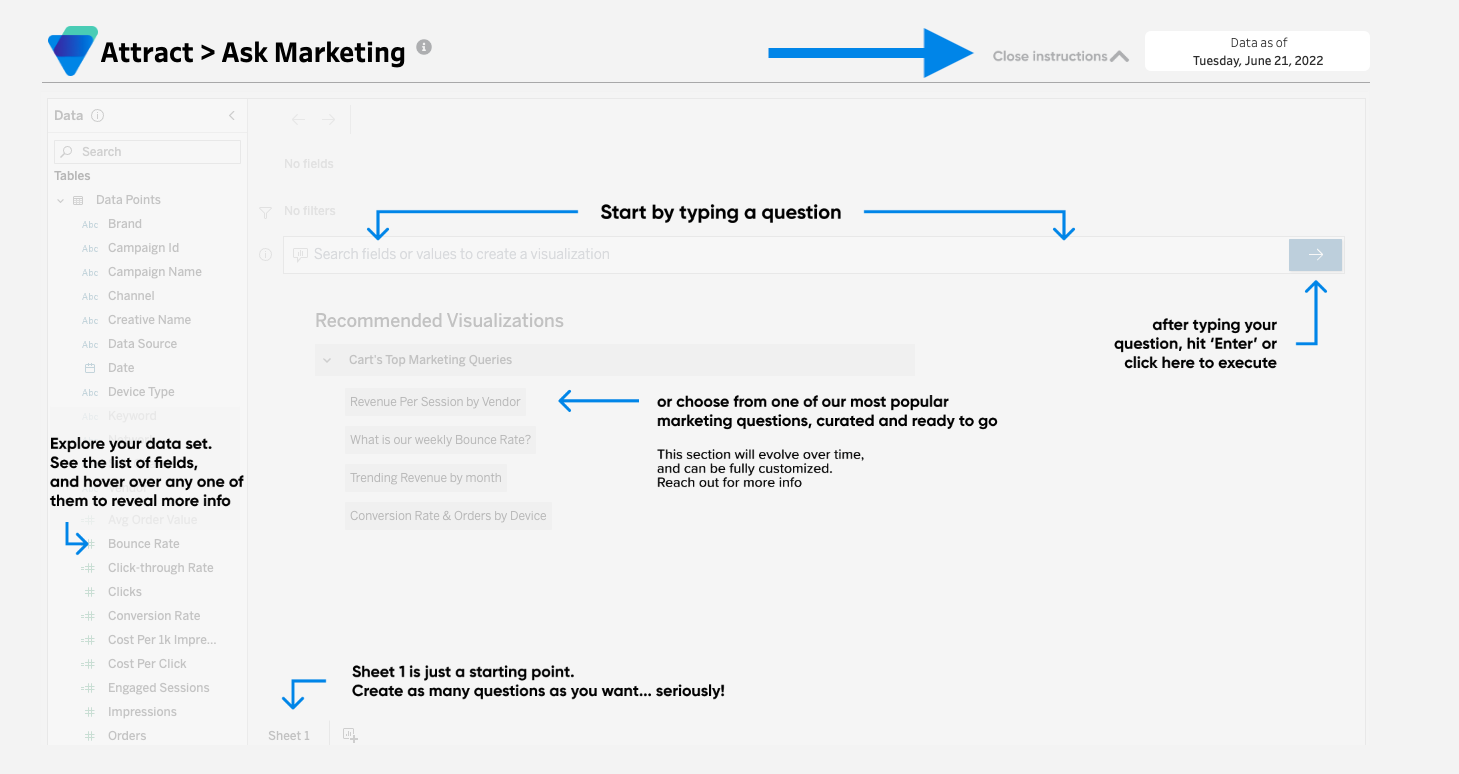The width and height of the screenshot is (1459, 774).
Task: Close instructions overlay
Action: [1060, 56]
